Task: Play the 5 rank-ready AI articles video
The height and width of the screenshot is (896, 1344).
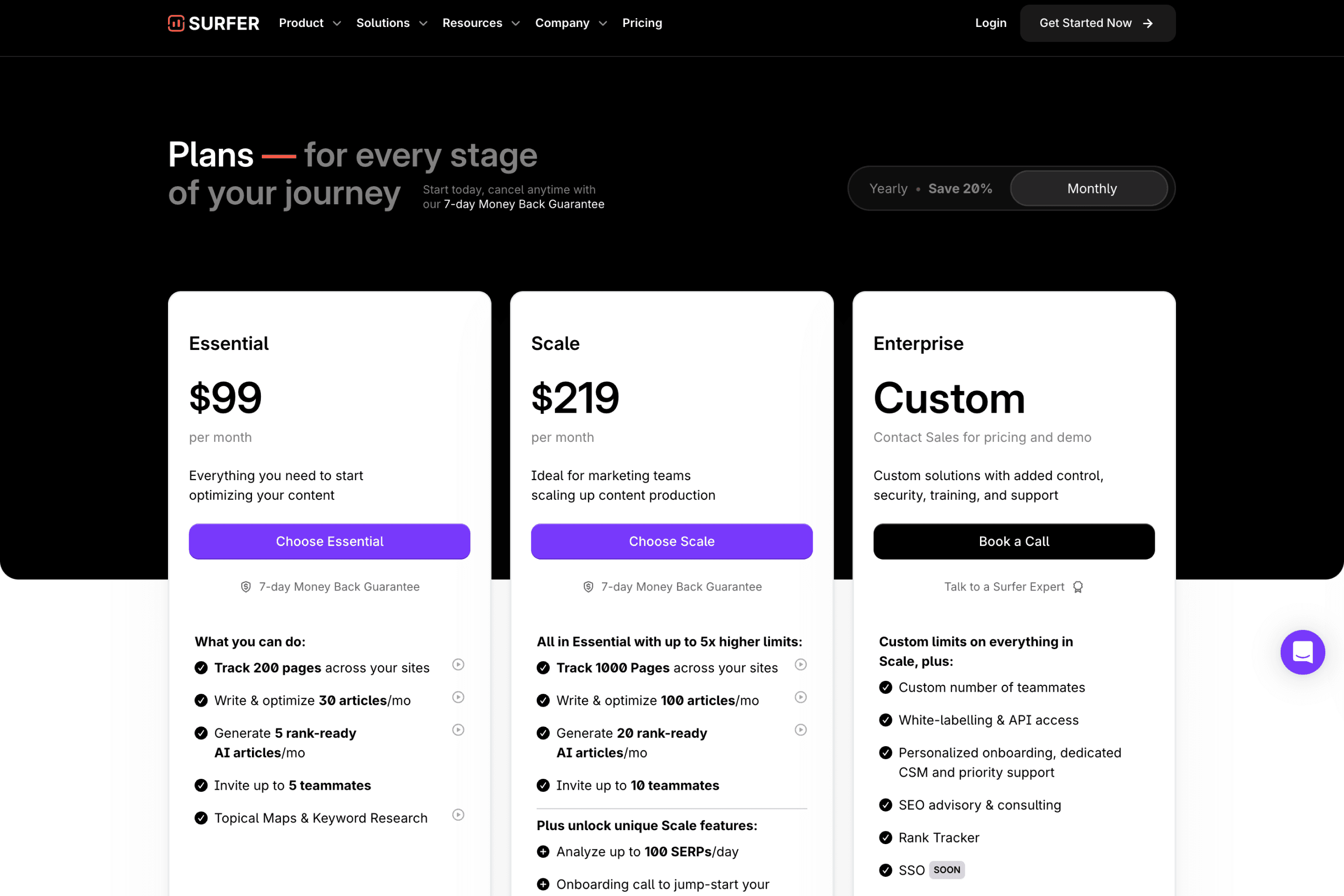Action: tap(458, 730)
